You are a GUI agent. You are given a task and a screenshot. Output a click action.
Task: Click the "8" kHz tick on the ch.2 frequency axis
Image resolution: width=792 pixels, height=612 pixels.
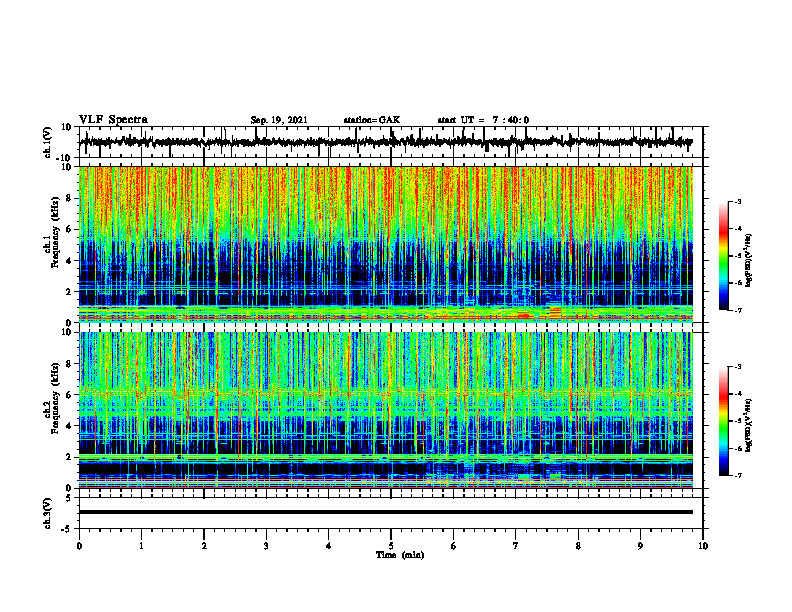[x=69, y=364]
